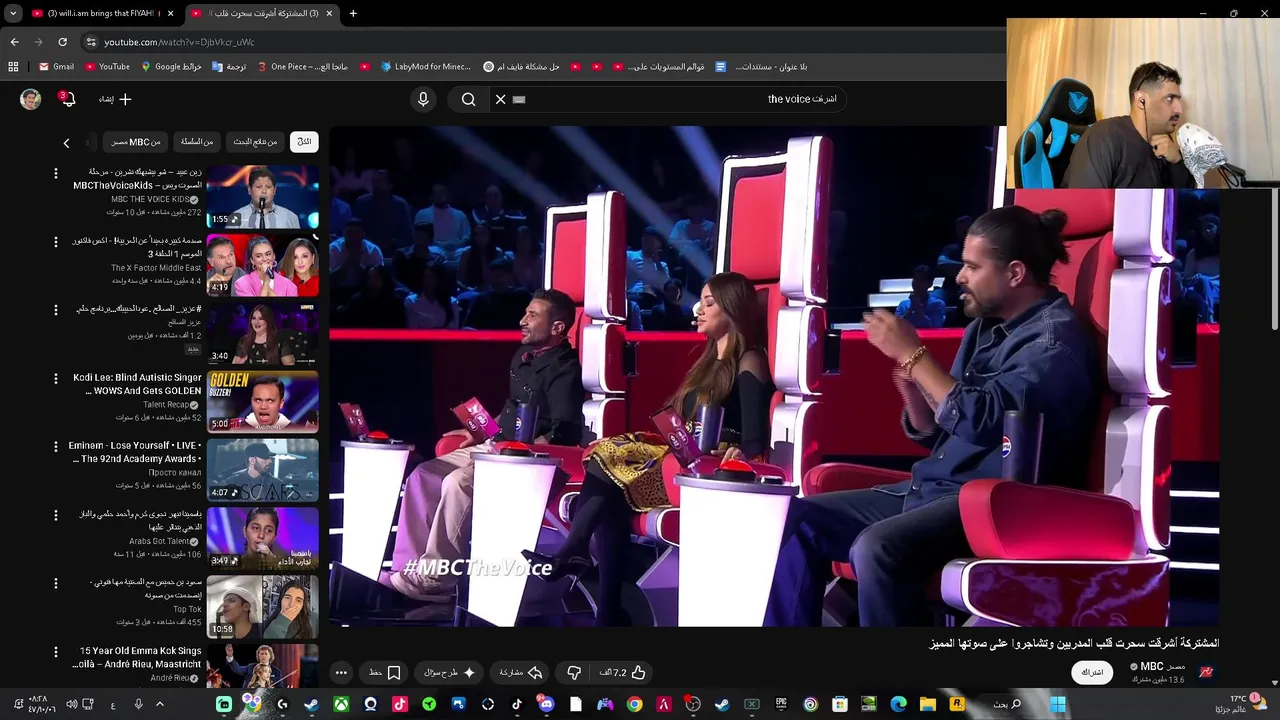
Task: Open The X Factor Middle East video thumbnail
Action: tap(263, 265)
